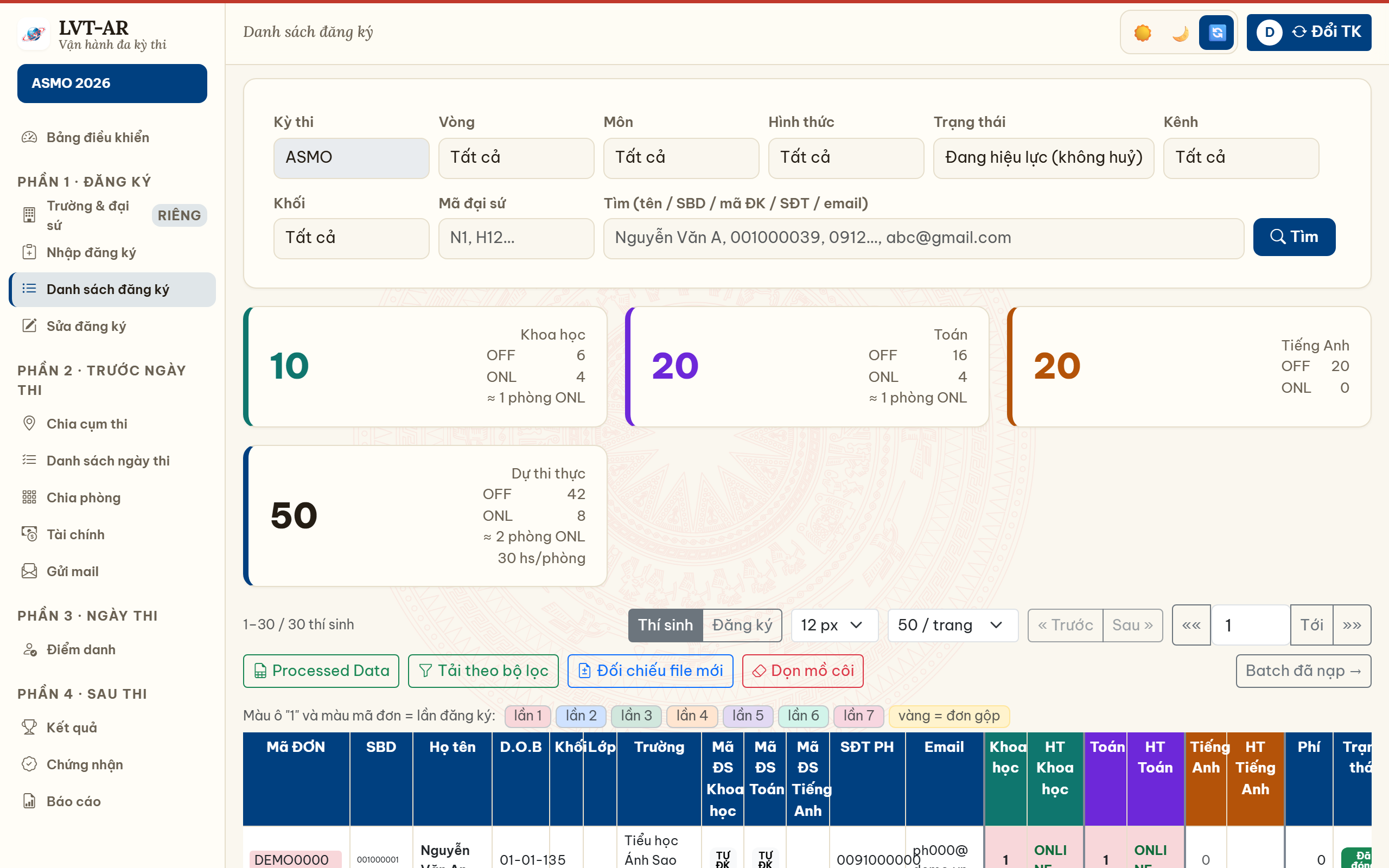The width and height of the screenshot is (1389, 868).
Task: Click Đối chiếu file mới button
Action: [649, 671]
